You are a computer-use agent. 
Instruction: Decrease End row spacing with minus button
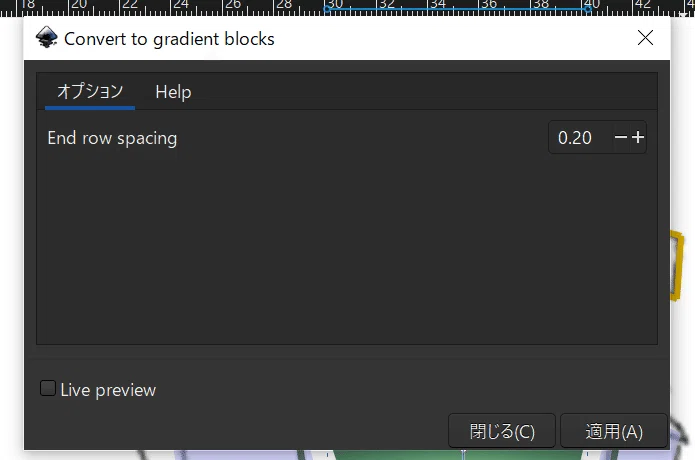pos(621,137)
